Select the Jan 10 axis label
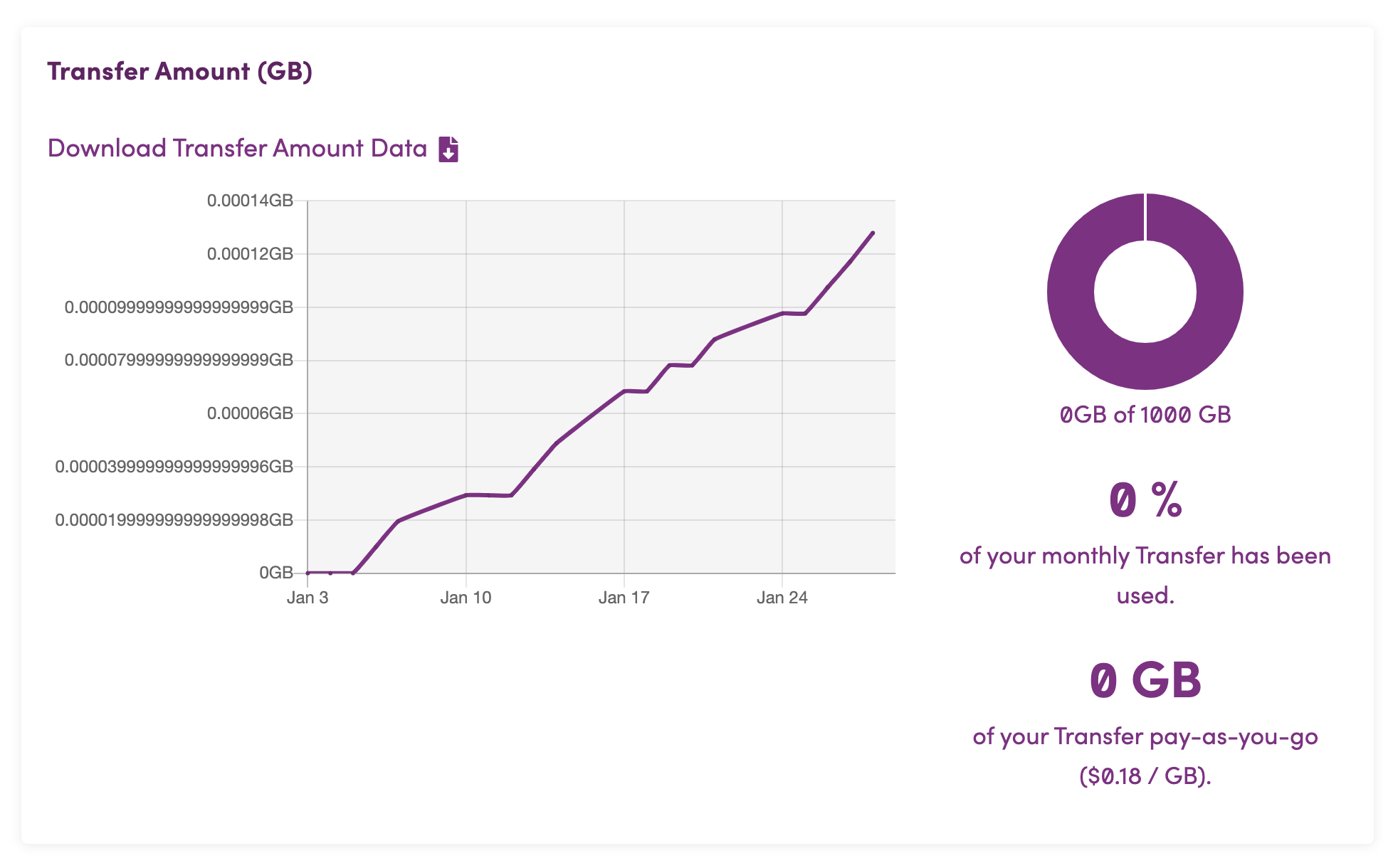 (x=466, y=598)
